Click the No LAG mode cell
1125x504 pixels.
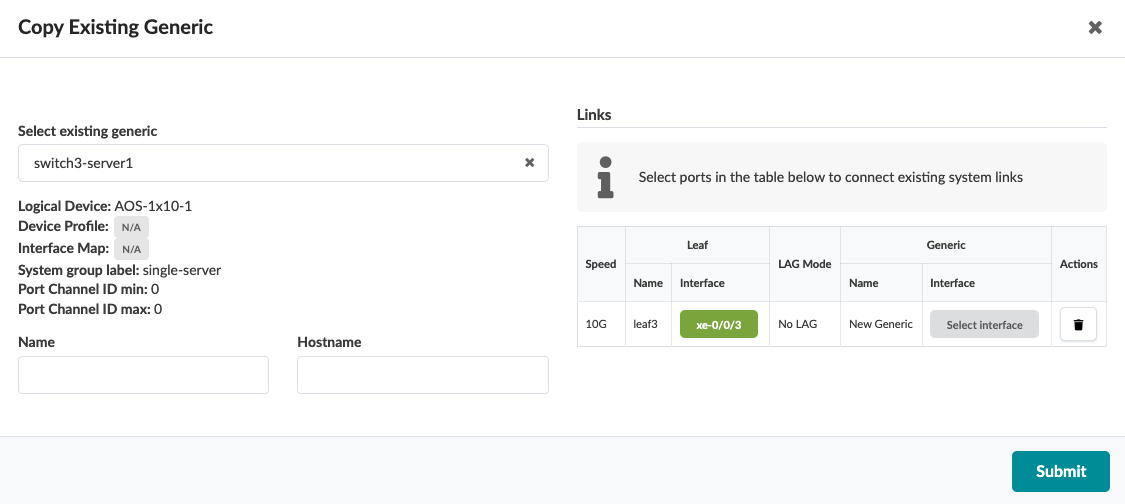tap(799, 325)
